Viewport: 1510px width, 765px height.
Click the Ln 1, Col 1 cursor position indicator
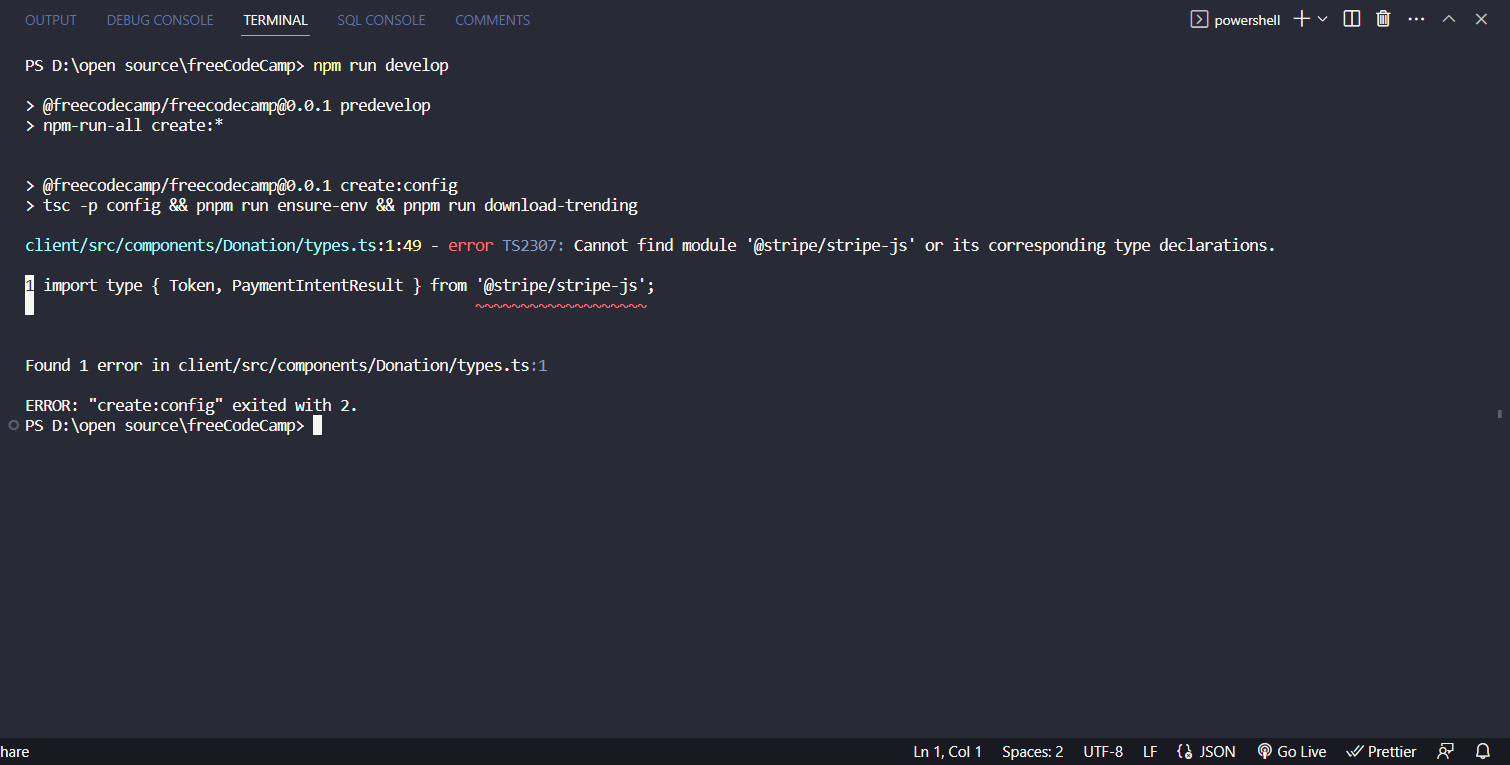coord(946,751)
